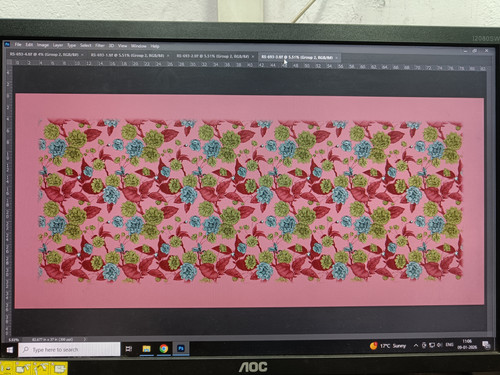
Task: Open the Image menu
Action: click(43, 45)
